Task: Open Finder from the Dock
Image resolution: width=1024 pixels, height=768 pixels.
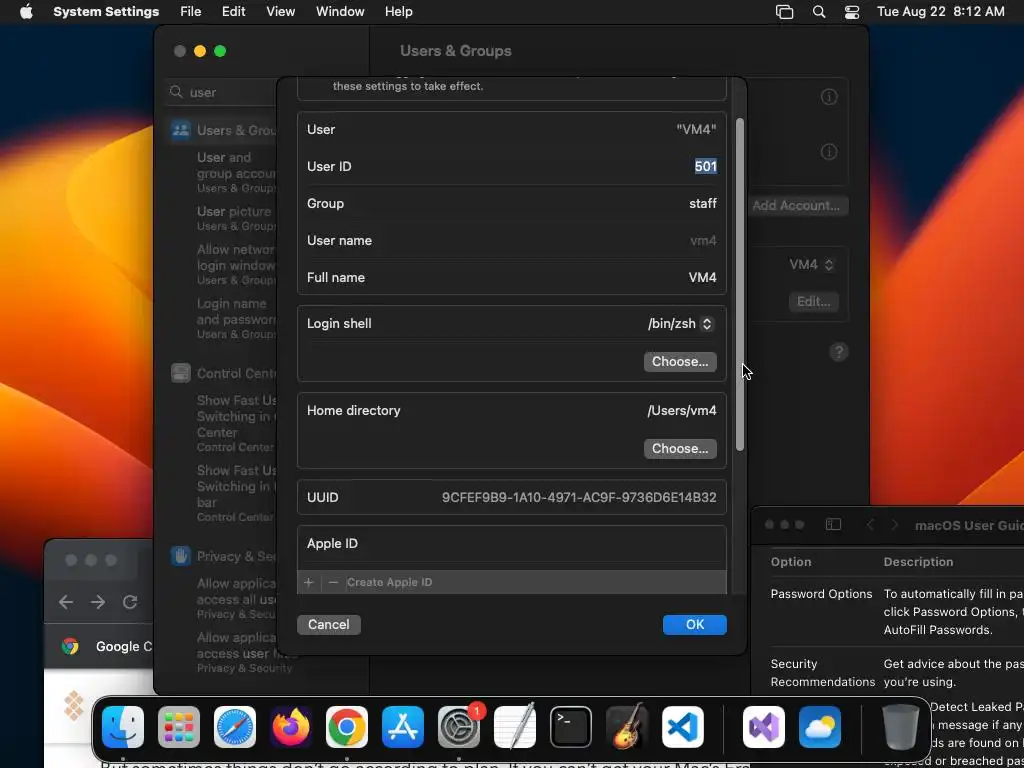Action: 123,727
